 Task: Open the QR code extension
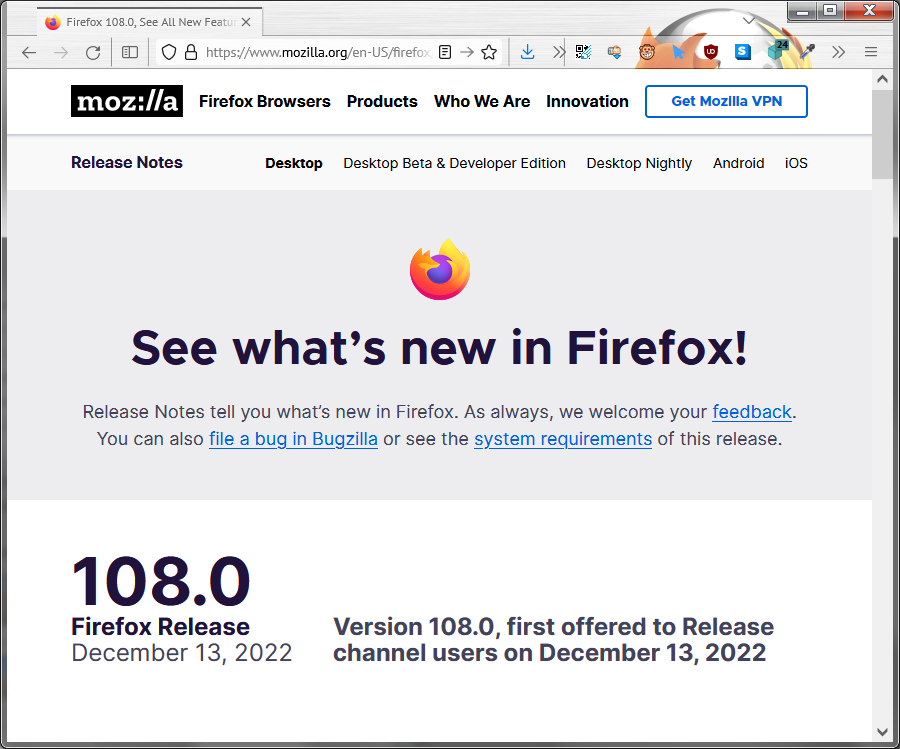point(583,52)
